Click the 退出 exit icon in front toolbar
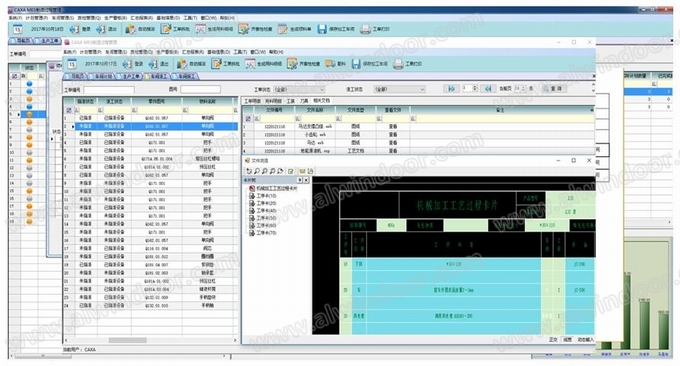 (153, 64)
